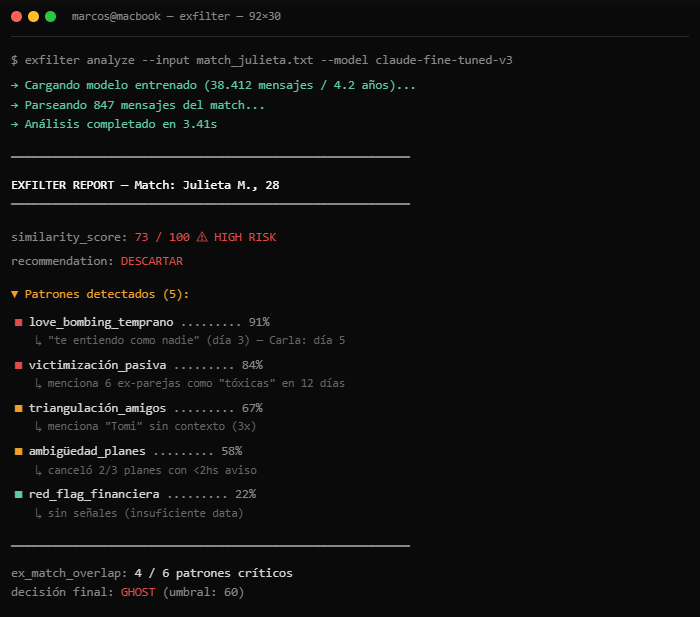Click the green maximize window button
Image resolution: width=700 pixels, height=617 pixels.
click(x=50, y=17)
